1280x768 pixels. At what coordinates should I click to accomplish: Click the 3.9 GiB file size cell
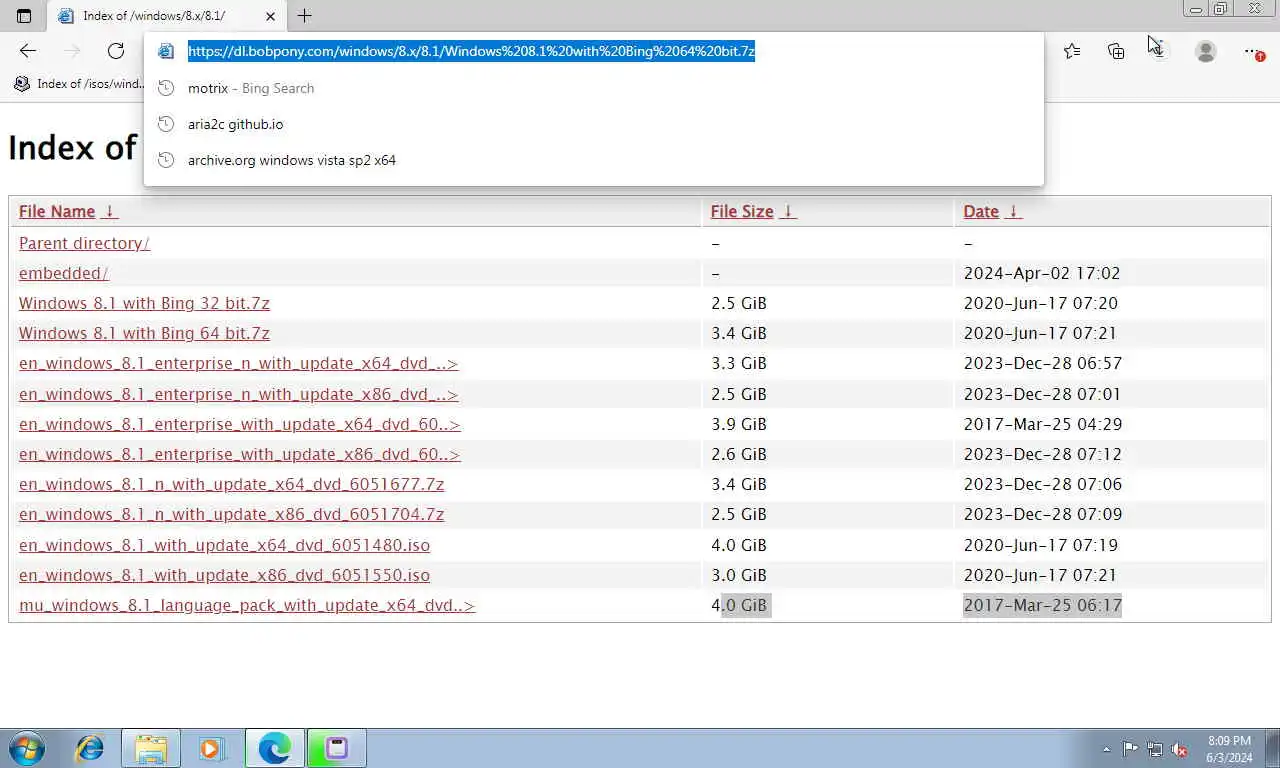pyautogui.click(x=739, y=424)
